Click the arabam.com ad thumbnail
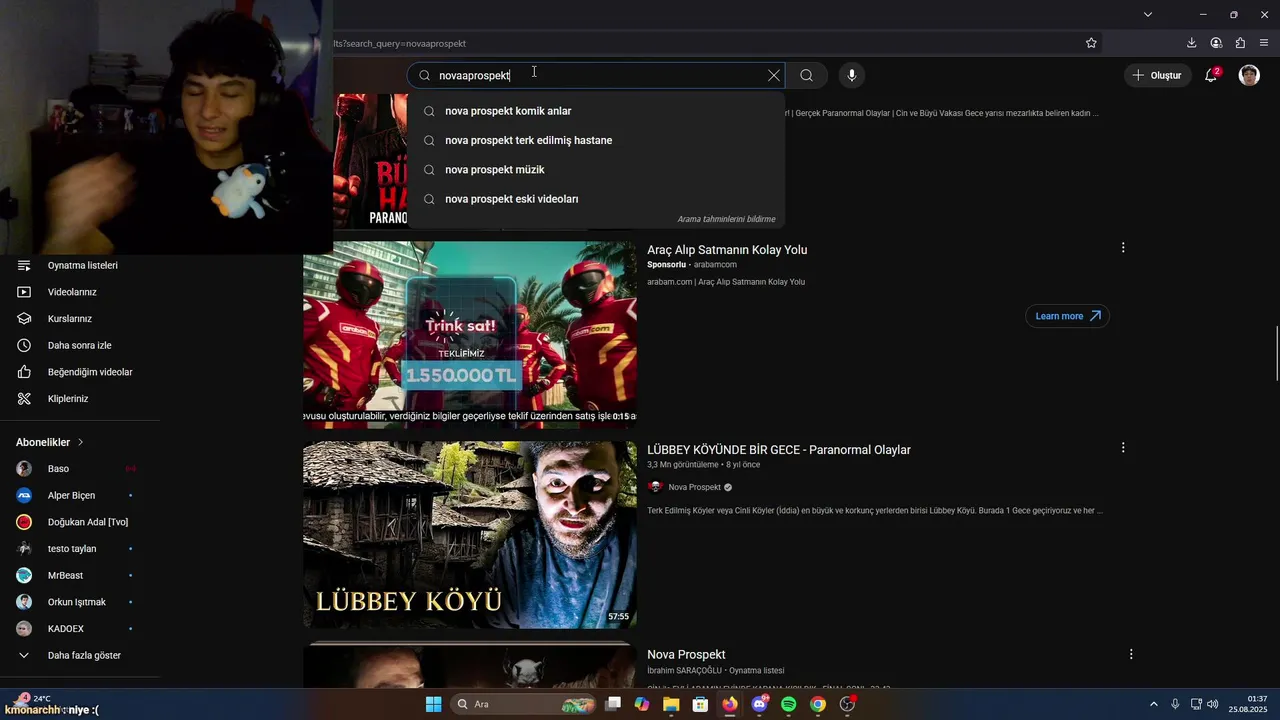Image resolution: width=1280 pixels, height=720 pixels. point(470,335)
